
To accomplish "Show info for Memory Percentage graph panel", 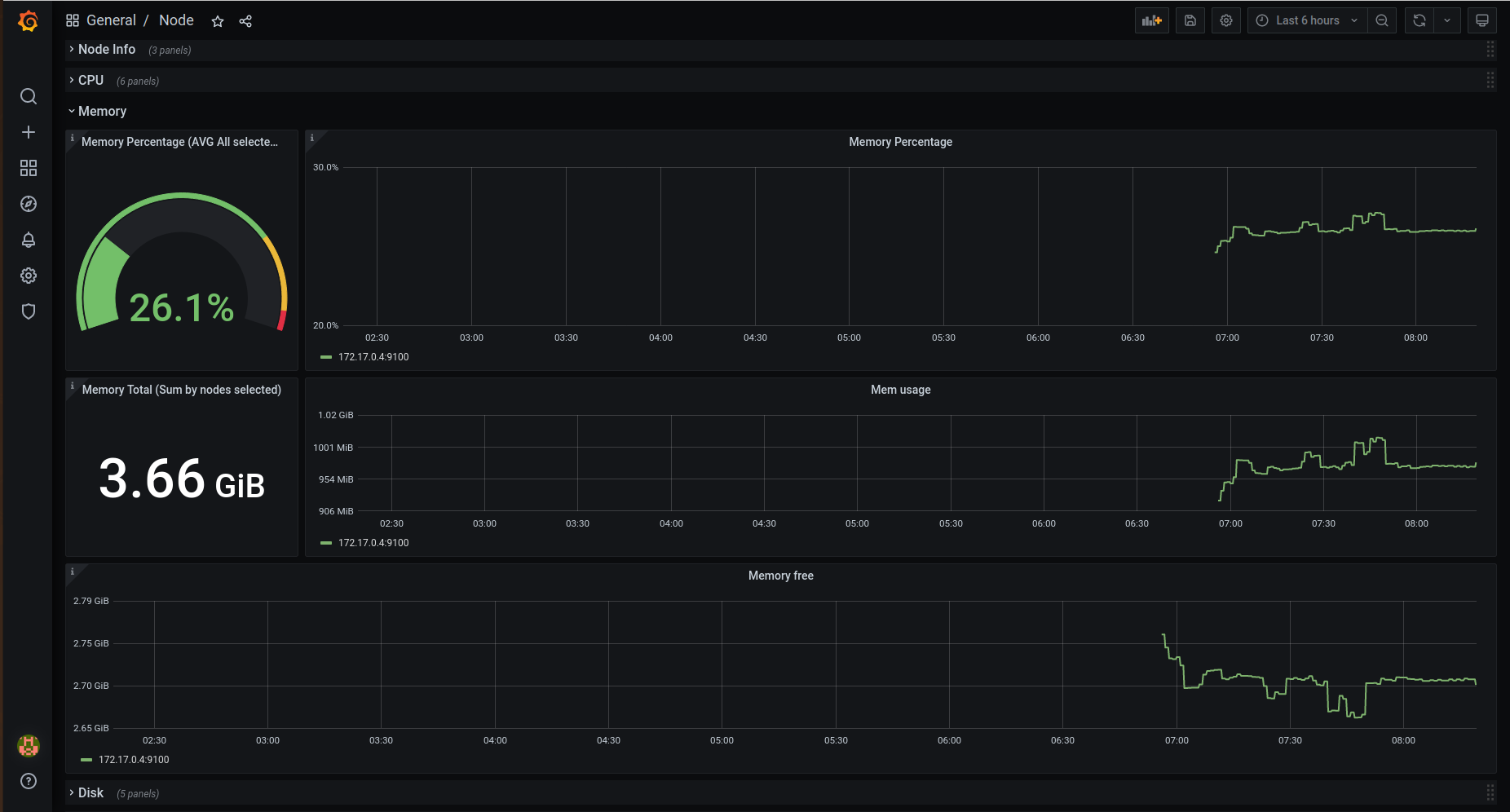I will point(312,138).
